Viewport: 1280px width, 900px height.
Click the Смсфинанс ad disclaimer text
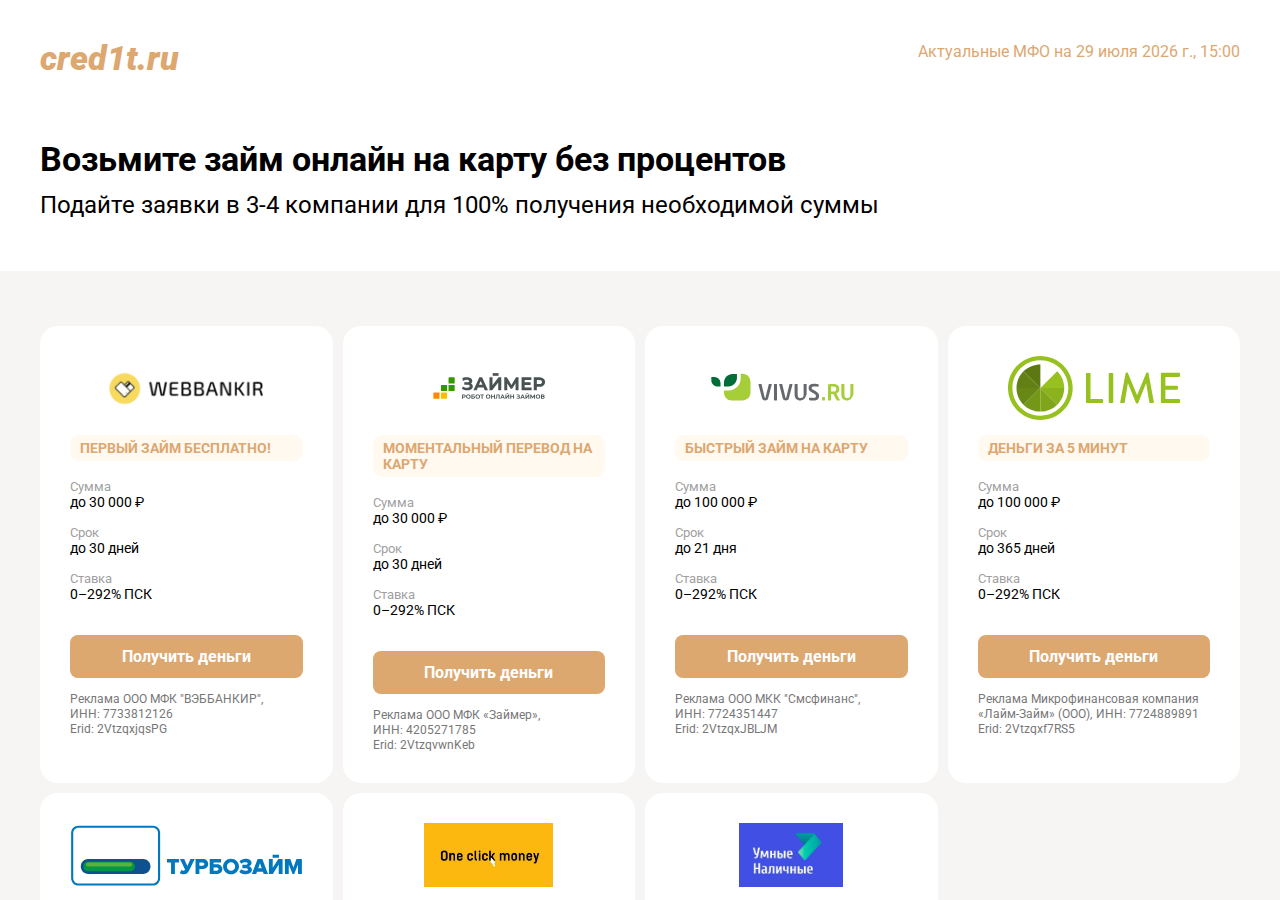pos(768,714)
